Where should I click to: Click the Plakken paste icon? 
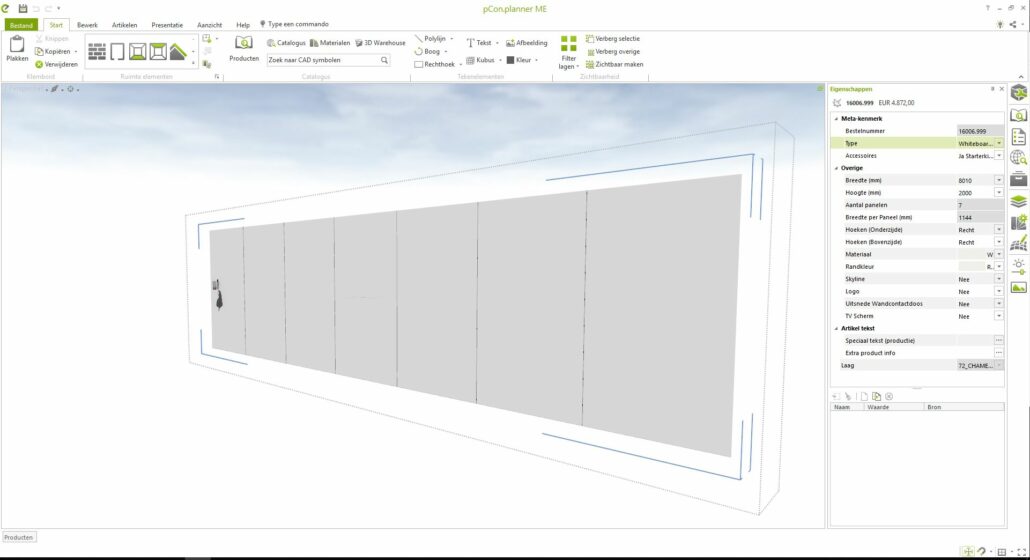17,47
